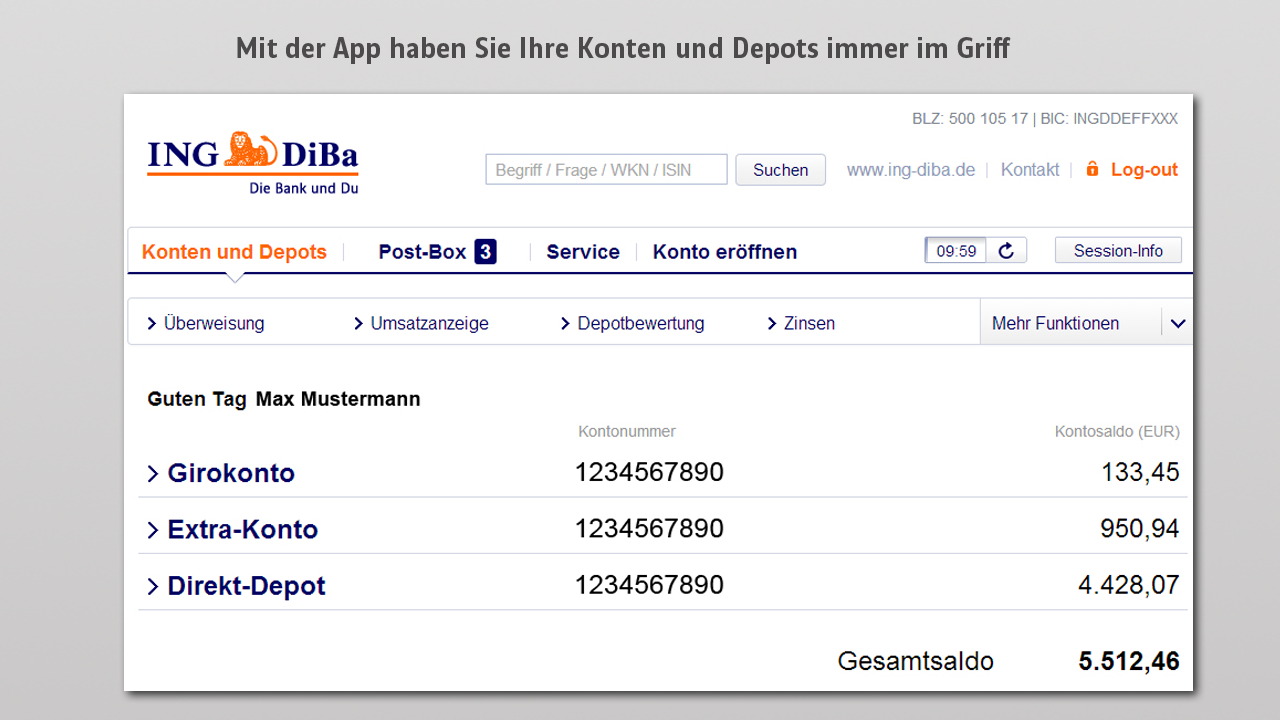Click the Kontonummer column header
Viewport: 1280px width, 720px height.
click(627, 432)
